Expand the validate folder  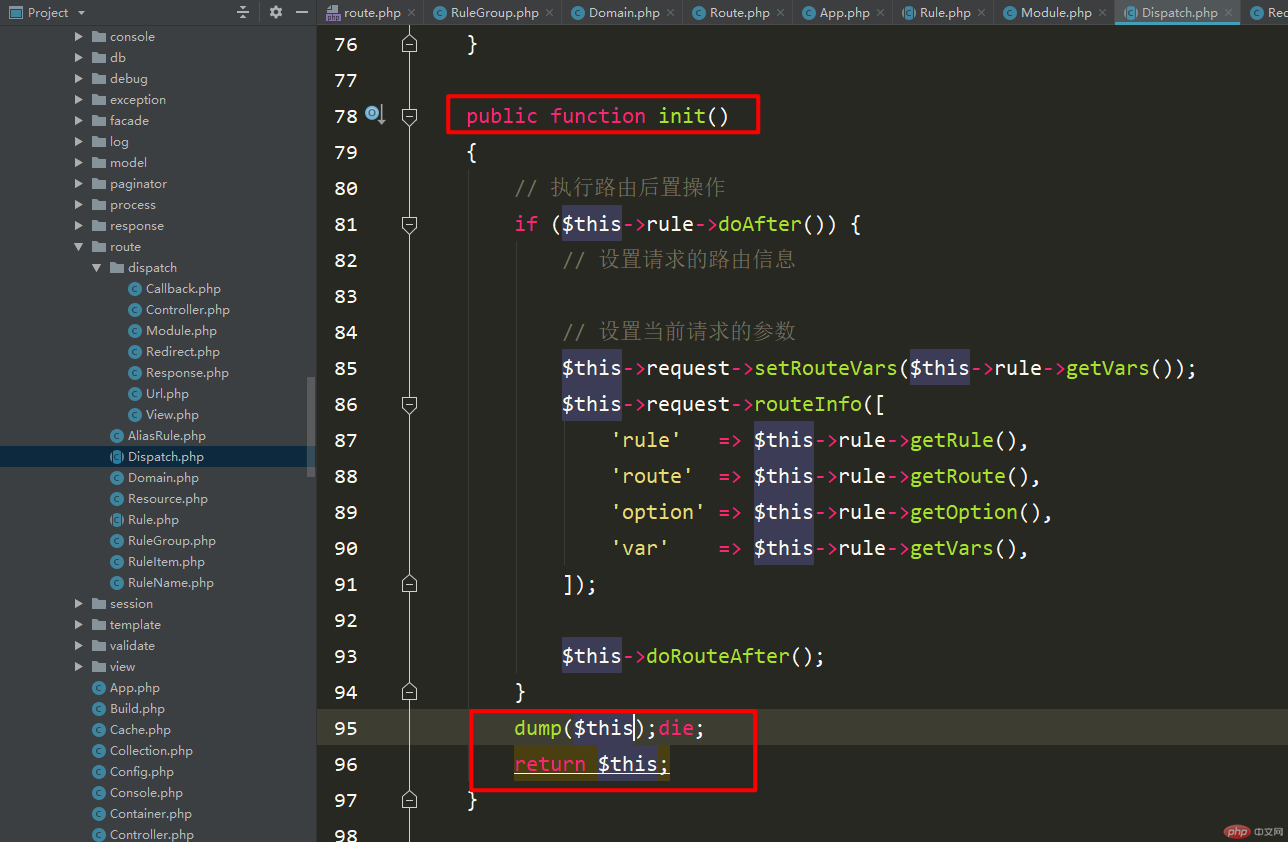[x=79, y=645]
